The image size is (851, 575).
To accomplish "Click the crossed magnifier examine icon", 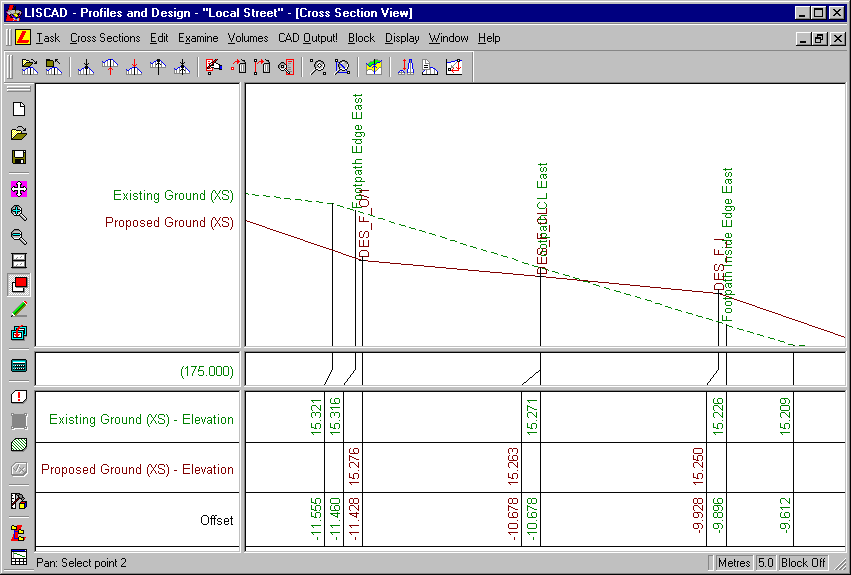I will pyautogui.click(x=342, y=67).
